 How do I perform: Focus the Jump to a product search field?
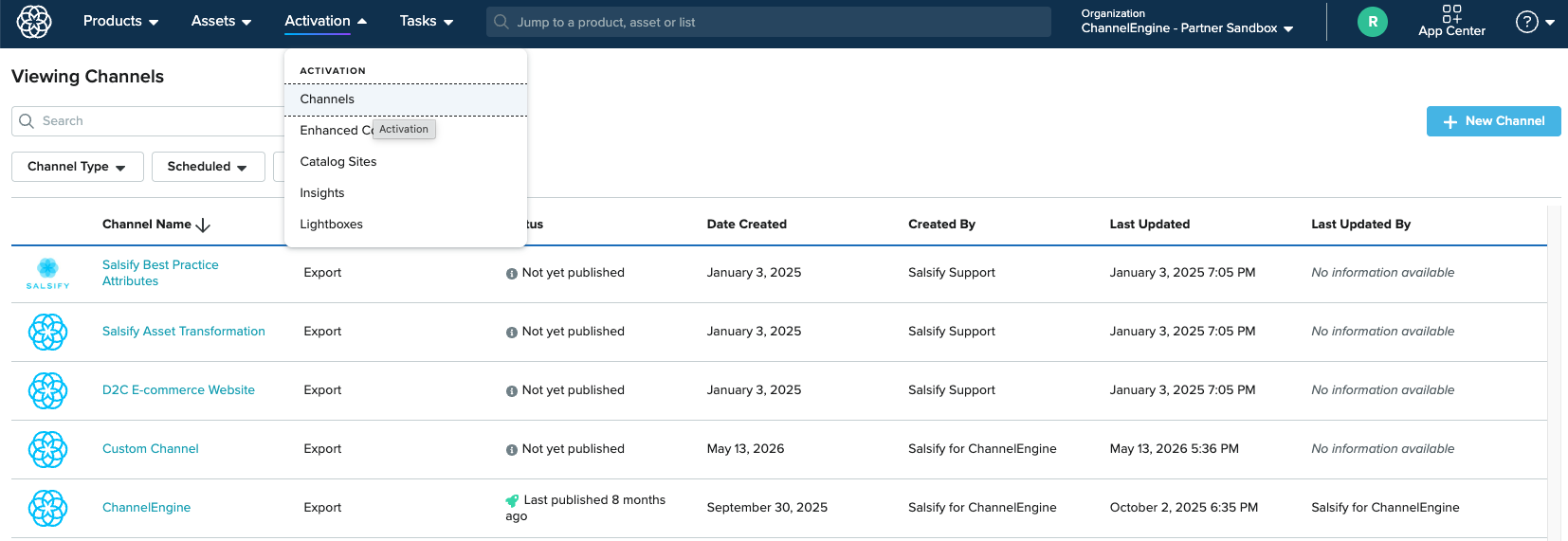click(769, 22)
